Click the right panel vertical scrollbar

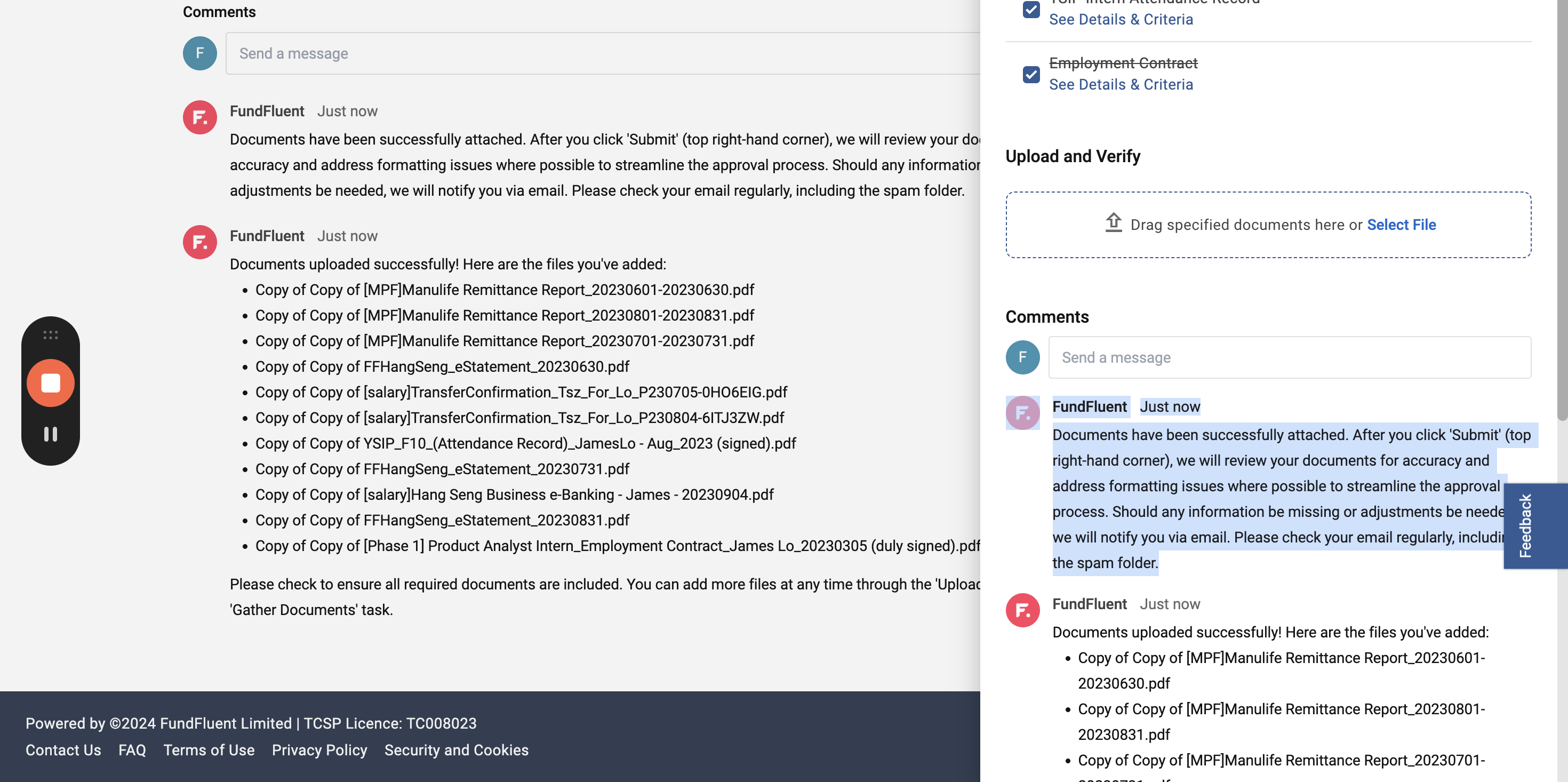[1562, 210]
